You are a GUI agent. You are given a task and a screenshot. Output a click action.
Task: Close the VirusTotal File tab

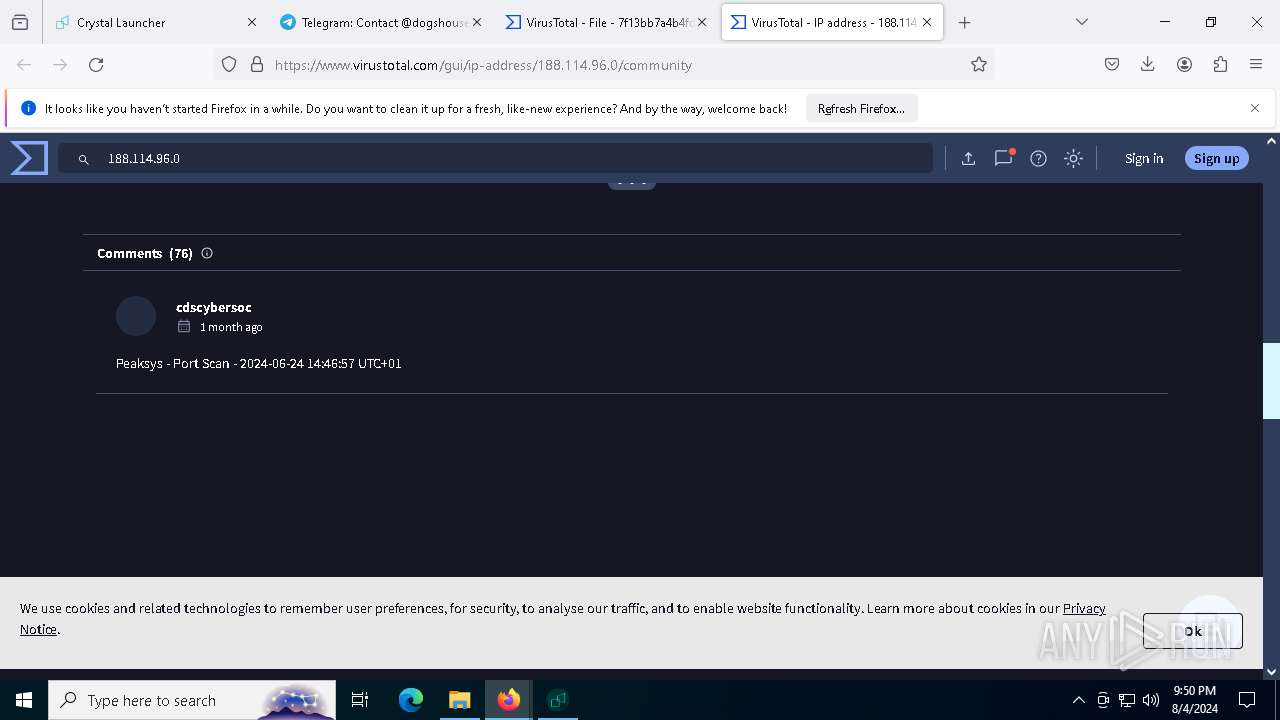tap(702, 22)
